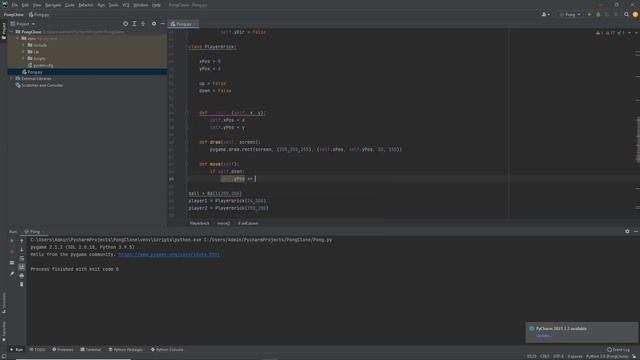640x360 pixels.
Task: Click the Run panel down arrow
Action: pyautogui.click(x=22, y=250)
